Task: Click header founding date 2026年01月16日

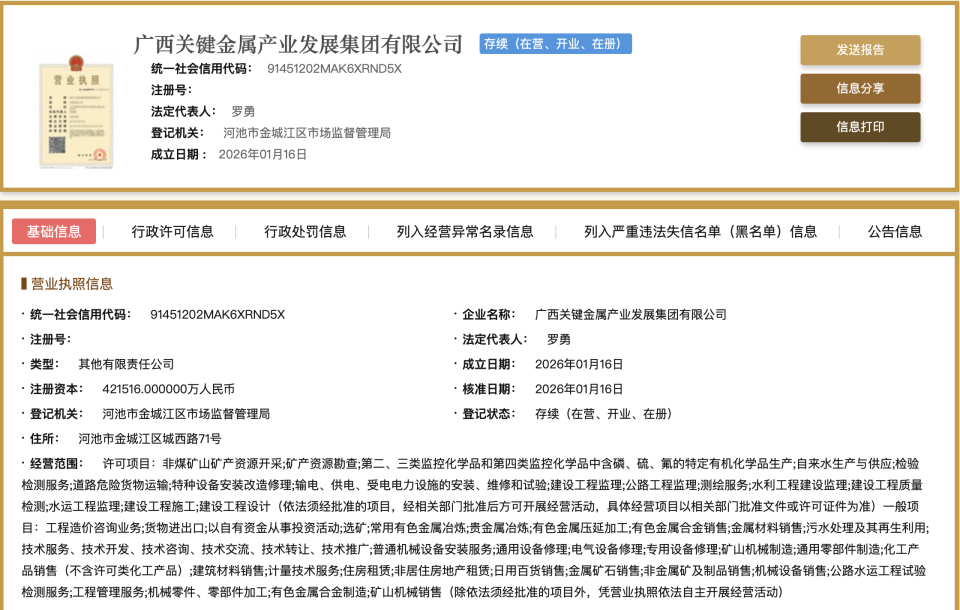Action: point(263,154)
